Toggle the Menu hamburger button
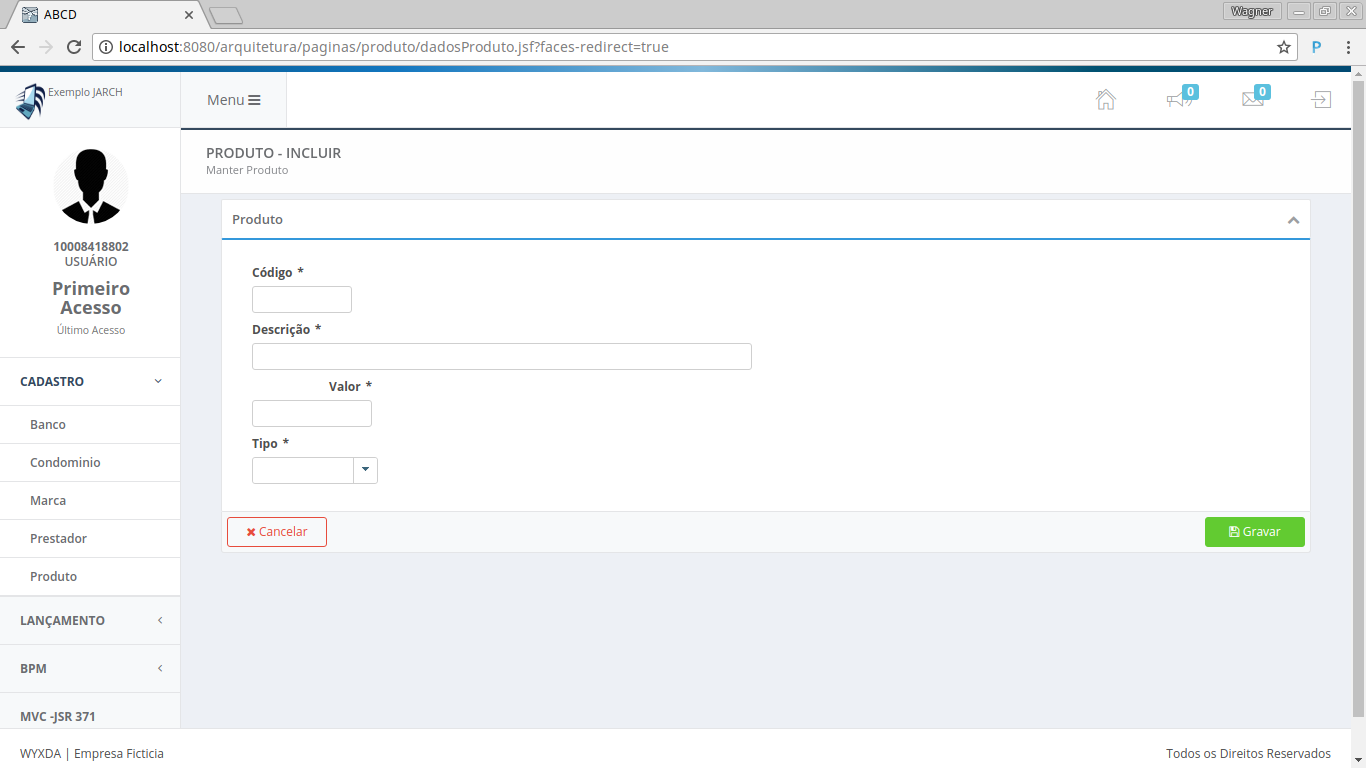 (x=233, y=100)
